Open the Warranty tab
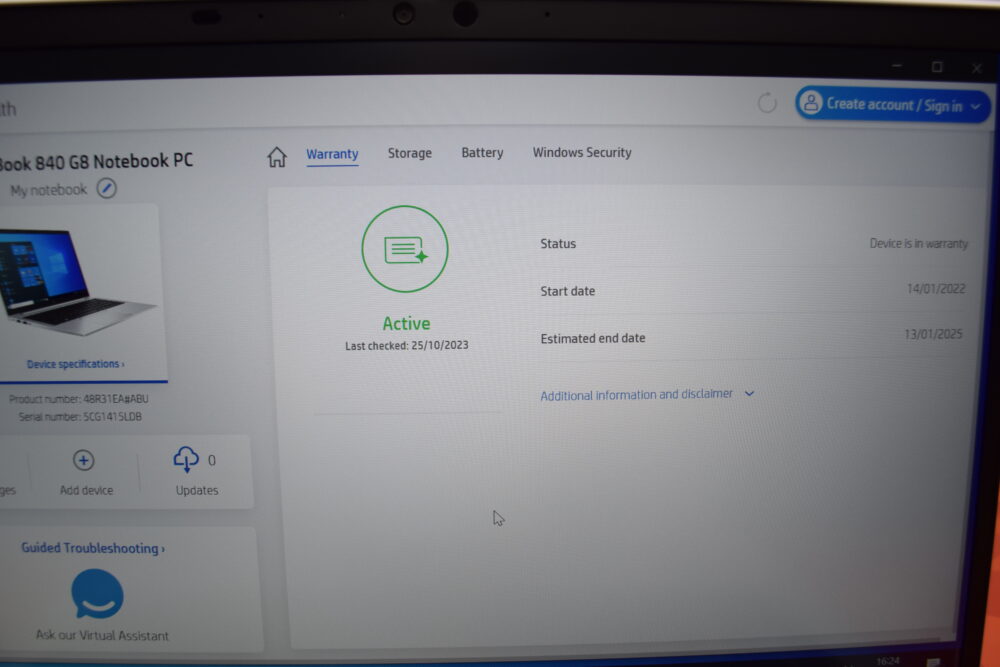The width and height of the screenshot is (1000, 667). (x=332, y=154)
